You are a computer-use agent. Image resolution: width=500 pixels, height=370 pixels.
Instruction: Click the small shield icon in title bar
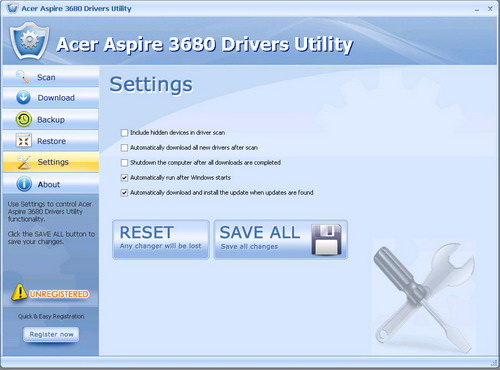(x=12, y=8)
